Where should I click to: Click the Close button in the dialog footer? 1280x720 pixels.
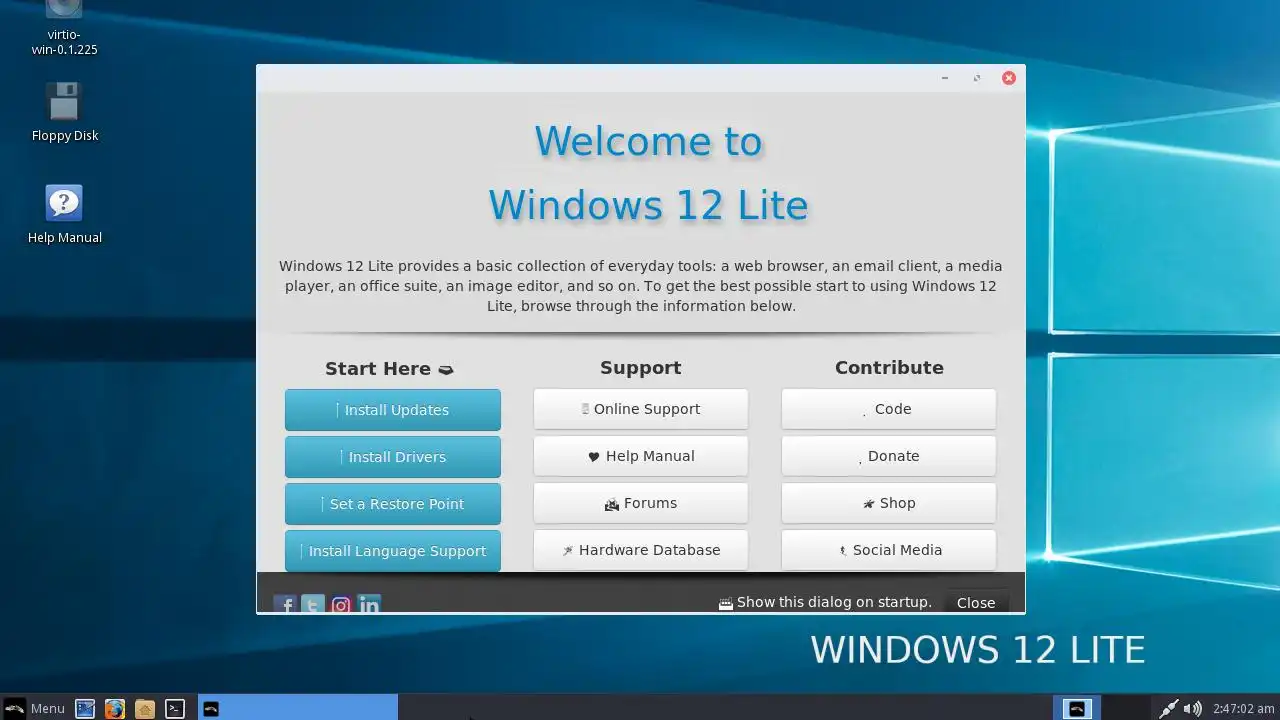pos(976,602)
